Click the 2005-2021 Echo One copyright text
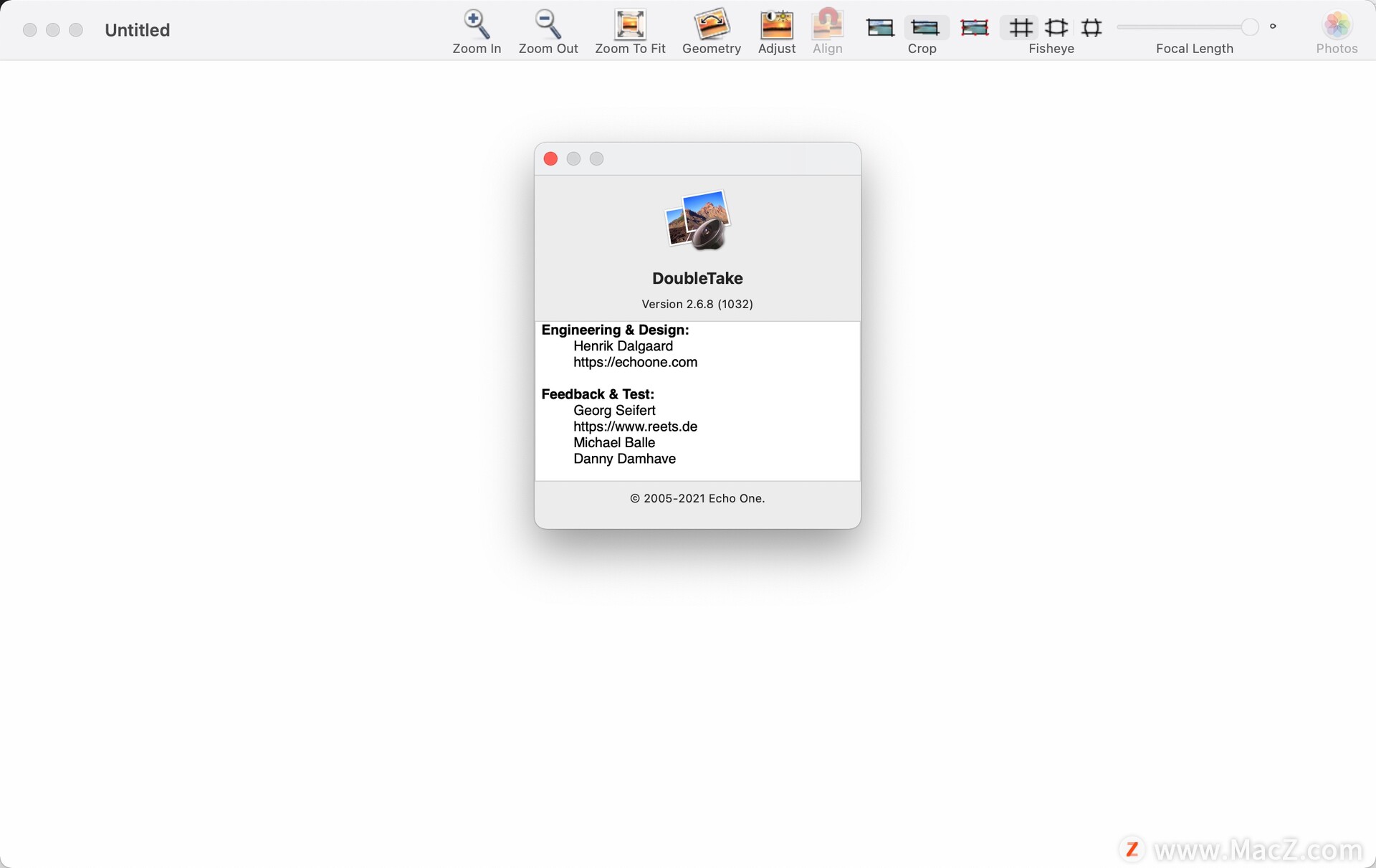Image resolution: width=1376 pixels, height=868 pixels. (697, 498)
